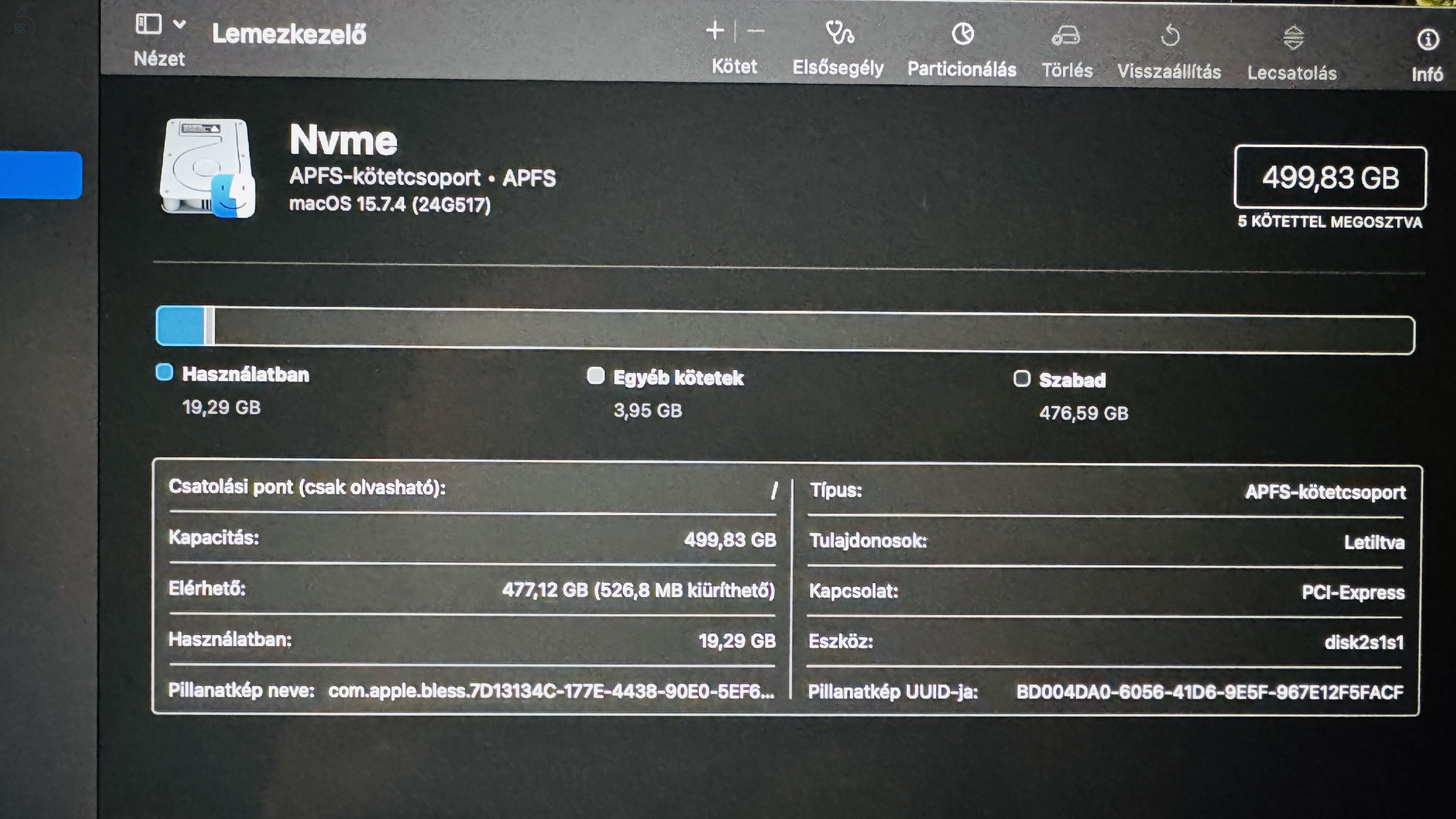Toggle the Egyéb kötetek legend indicator
This screenshot has height=819, width=1456.
tap(595, 376)
